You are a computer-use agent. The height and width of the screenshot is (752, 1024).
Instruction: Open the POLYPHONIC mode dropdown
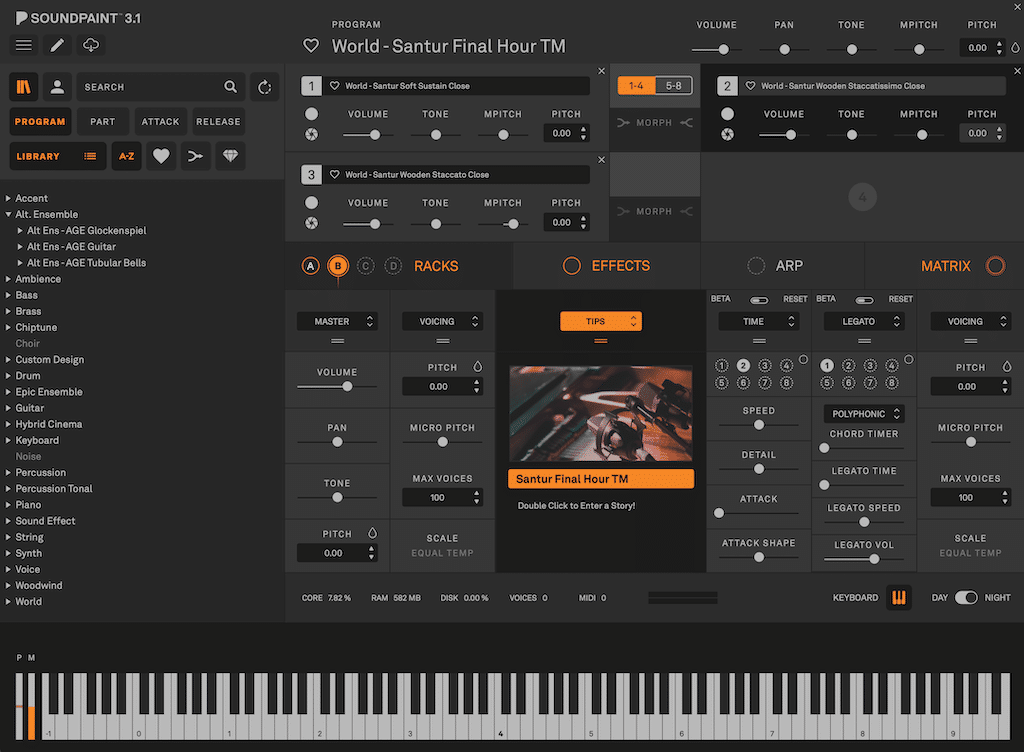864,414
